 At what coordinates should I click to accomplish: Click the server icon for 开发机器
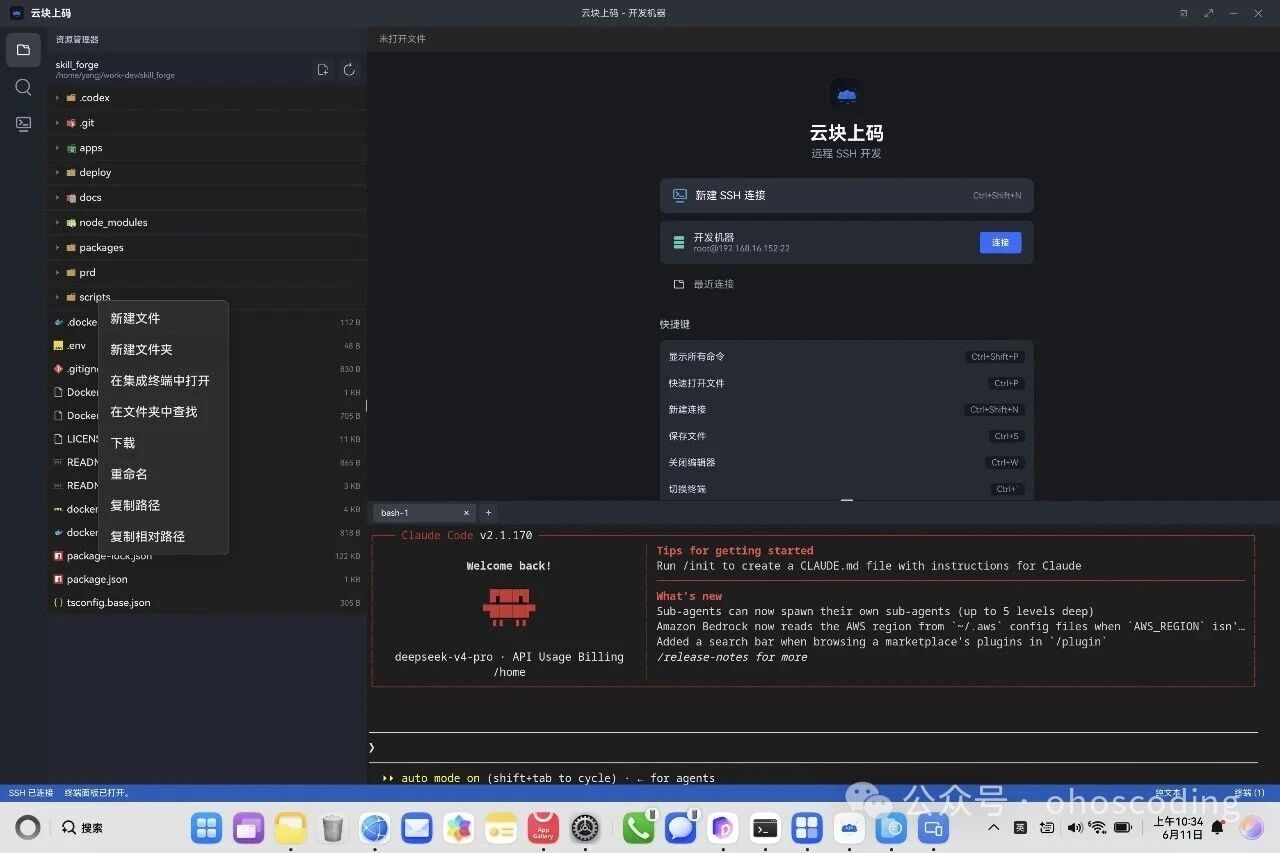tap(679, 242)
